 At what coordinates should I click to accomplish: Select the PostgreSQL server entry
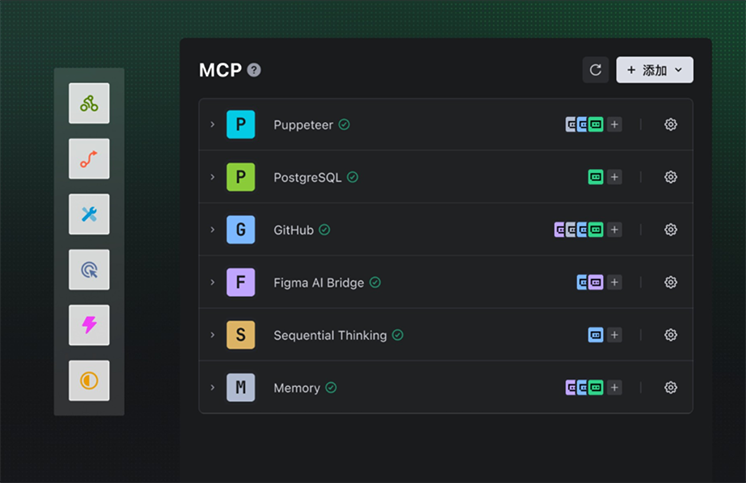click(307, 178)
